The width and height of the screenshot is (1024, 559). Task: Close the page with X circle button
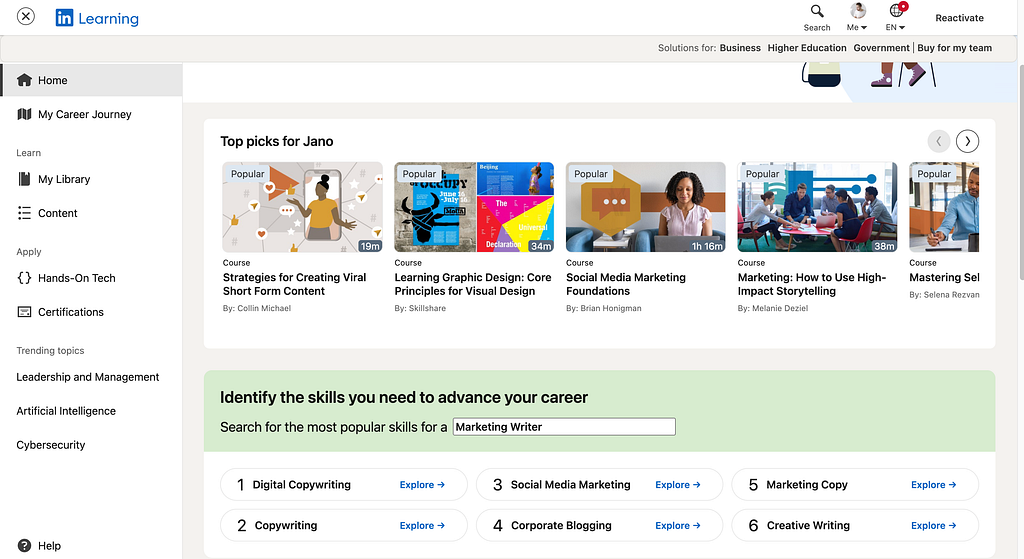25,16
